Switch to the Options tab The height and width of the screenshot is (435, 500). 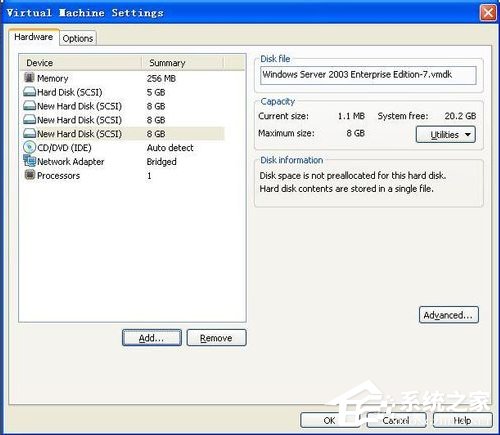click(x=78, y=38)
